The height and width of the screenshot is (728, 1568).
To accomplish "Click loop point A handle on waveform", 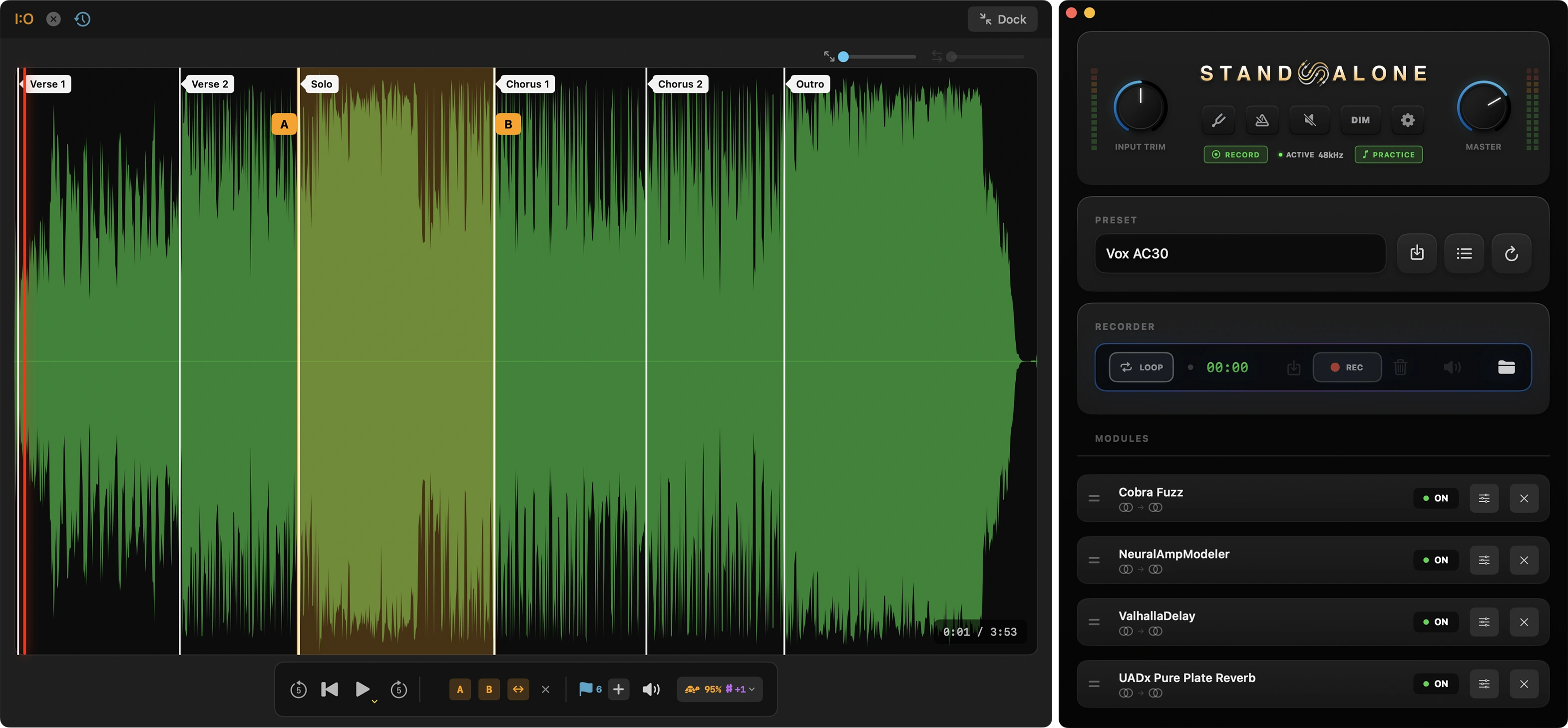I will tap(284, 124).
